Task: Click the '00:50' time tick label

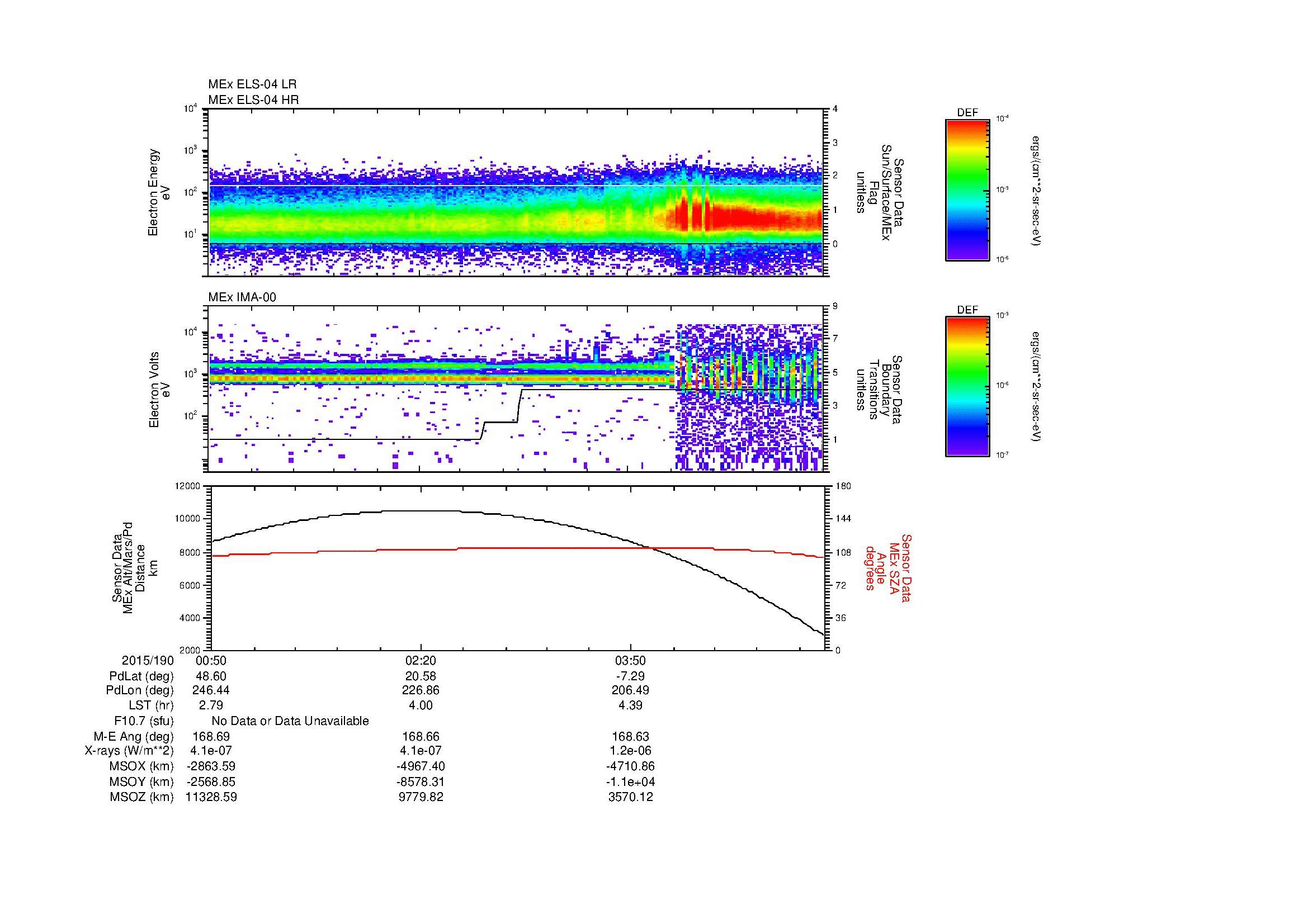Action: click(x=211, y=660)
